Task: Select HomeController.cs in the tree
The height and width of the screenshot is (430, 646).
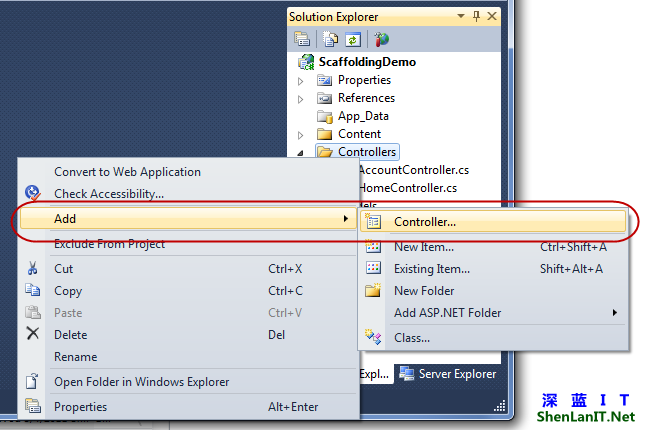Action: [x=407, y=188]
